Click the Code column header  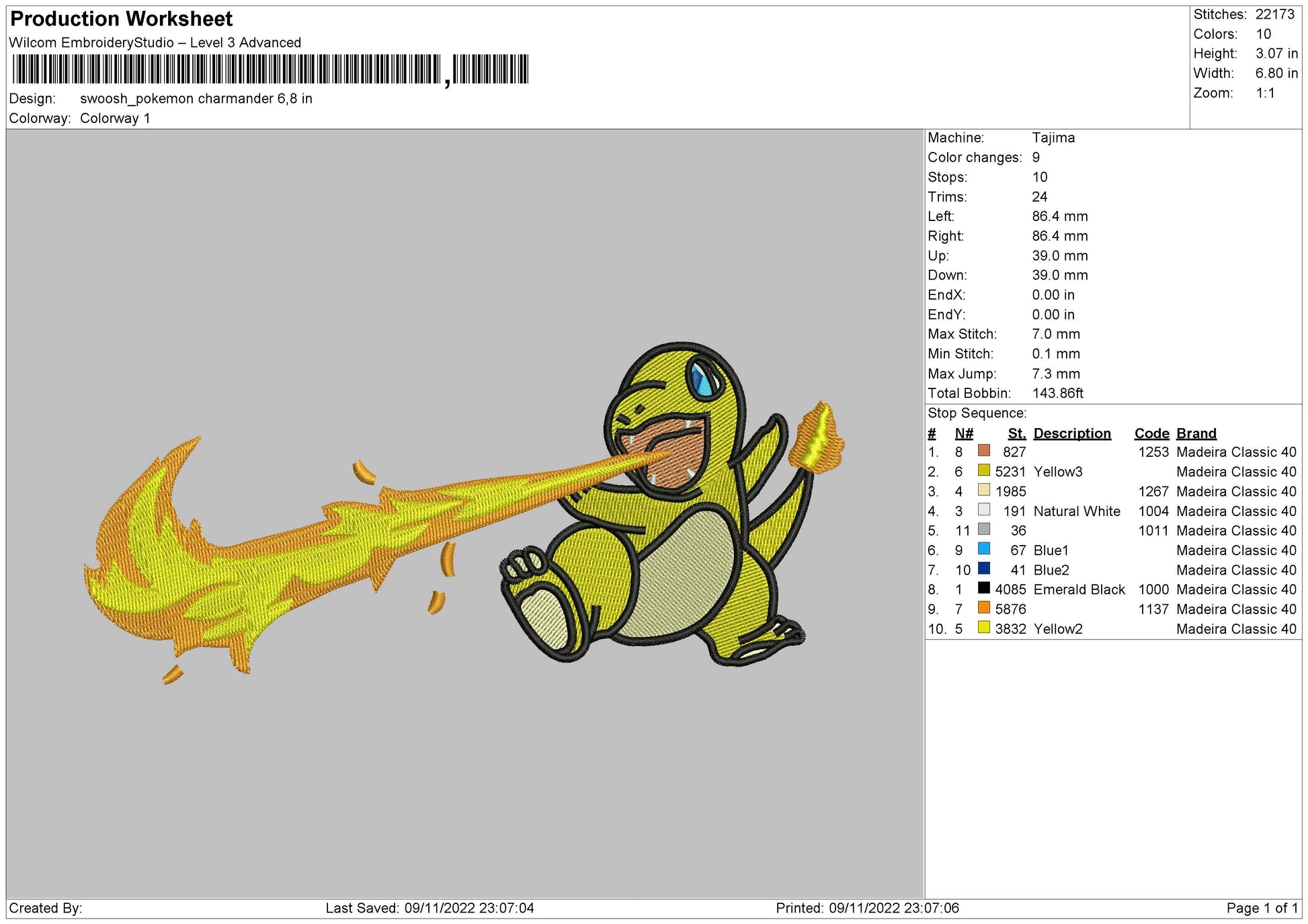point(1151,433)
